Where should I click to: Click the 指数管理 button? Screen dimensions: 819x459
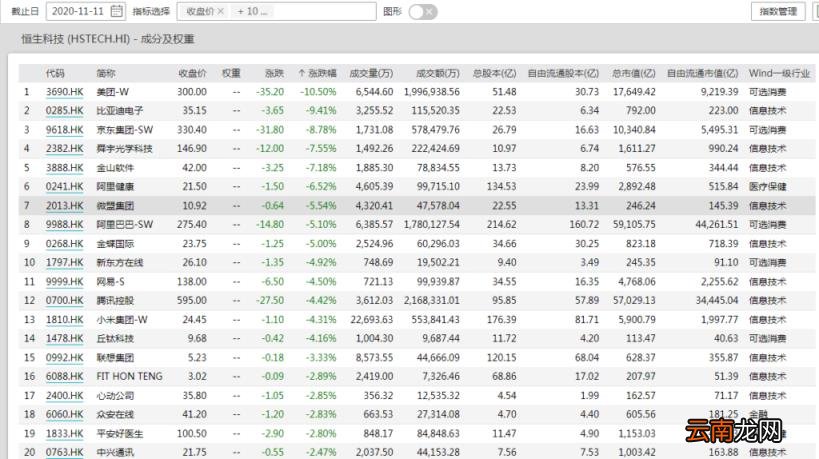tap(778, 11)
